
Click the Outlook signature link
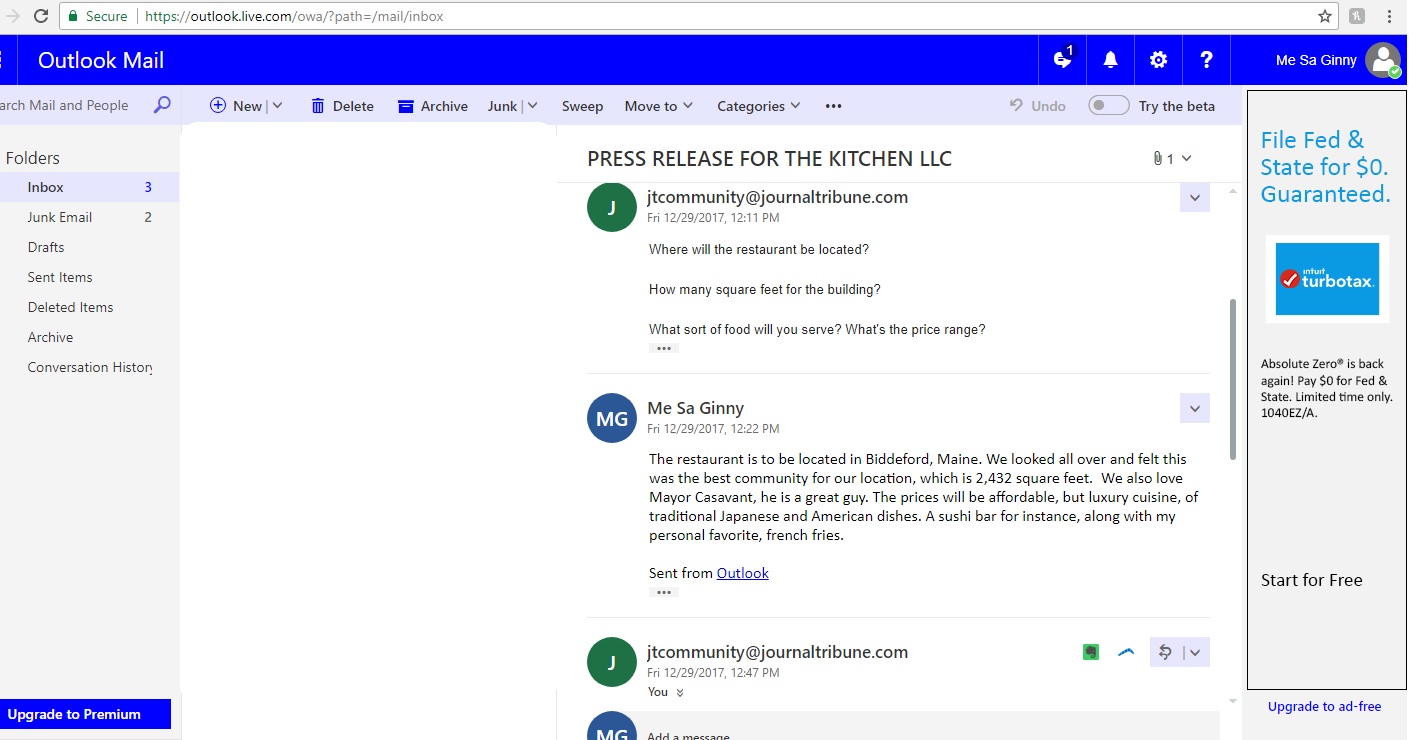(742, 573)
